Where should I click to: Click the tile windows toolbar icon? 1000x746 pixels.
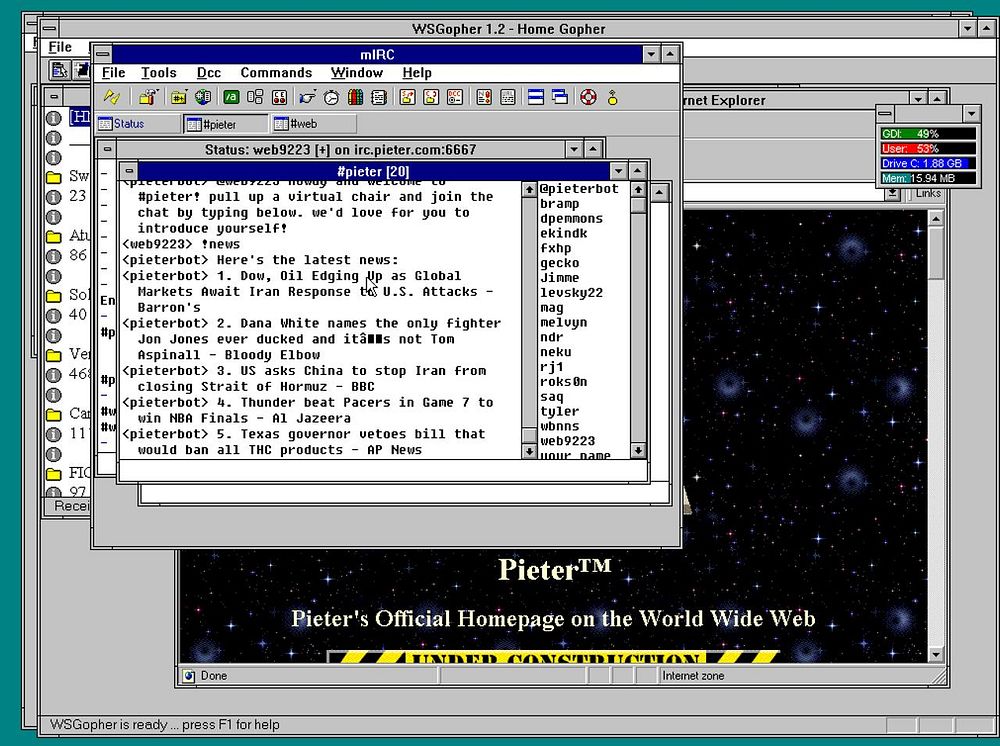pos(535,97)
